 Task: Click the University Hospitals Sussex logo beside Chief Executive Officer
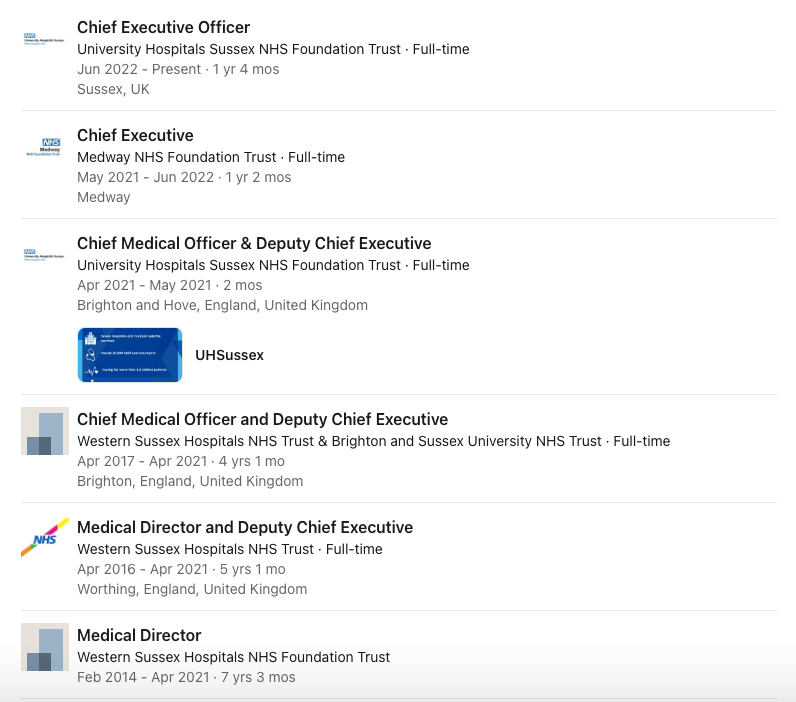click(x=44, y=40)
